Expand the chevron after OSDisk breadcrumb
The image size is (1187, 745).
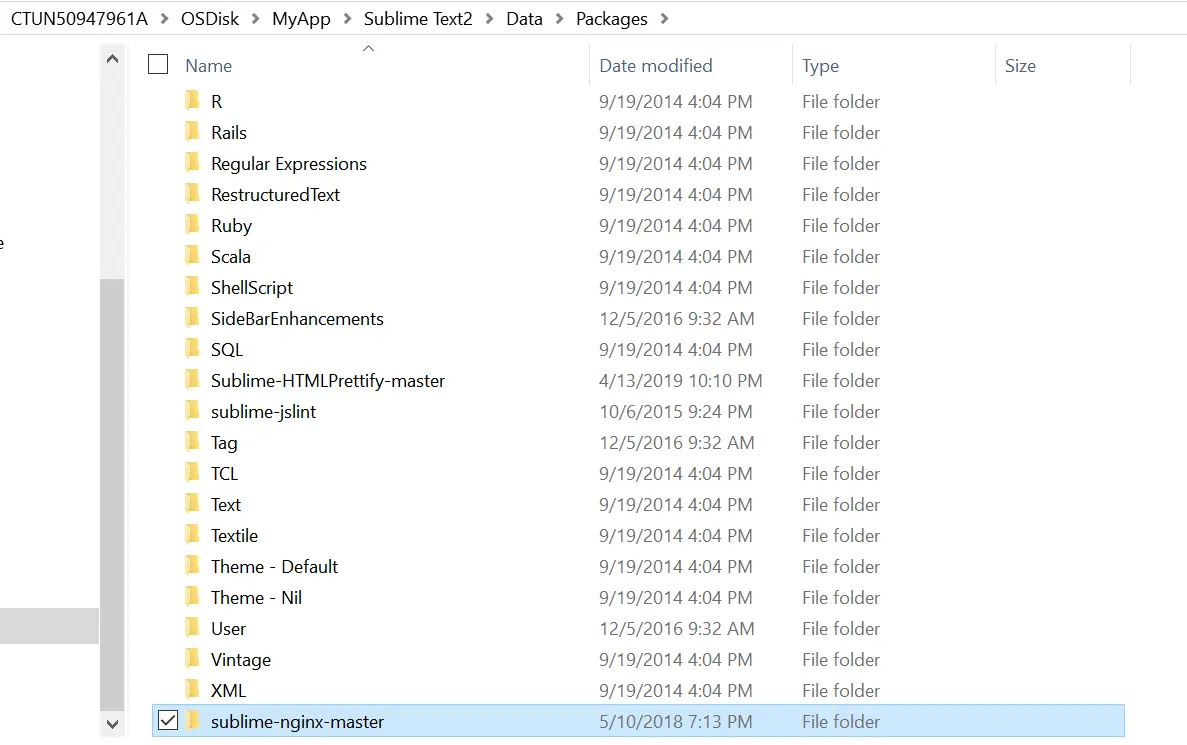pos(255,18)
